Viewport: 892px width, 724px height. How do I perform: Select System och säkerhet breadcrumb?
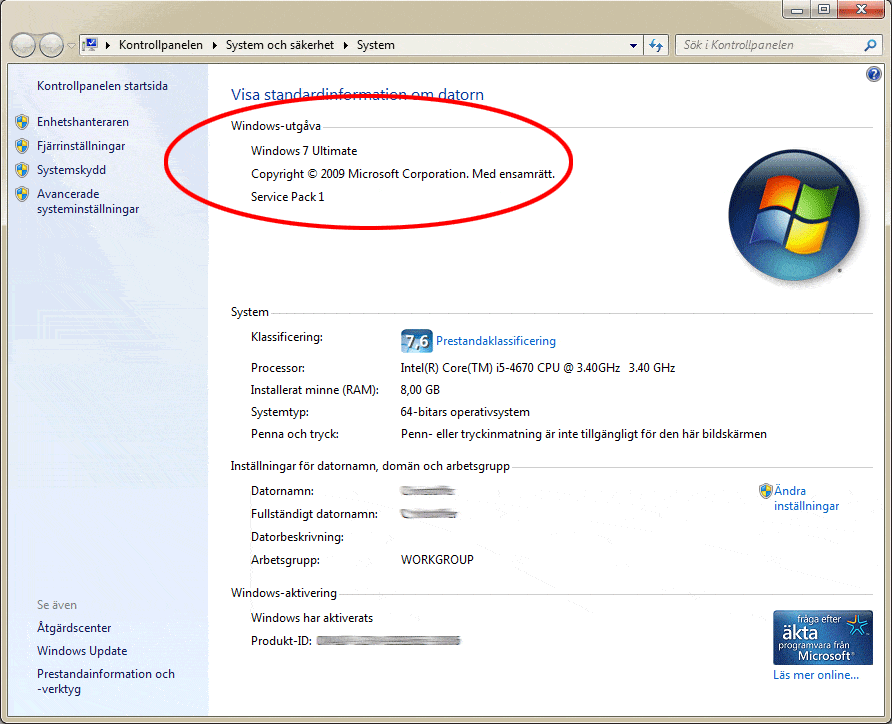pyautogui.click(x=280, y=45)
